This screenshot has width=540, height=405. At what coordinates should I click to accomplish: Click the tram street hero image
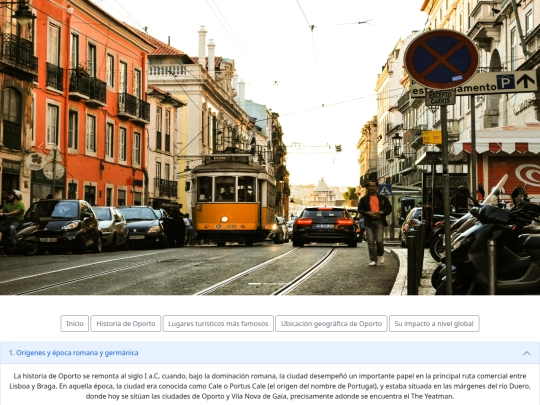coord(270,147)
